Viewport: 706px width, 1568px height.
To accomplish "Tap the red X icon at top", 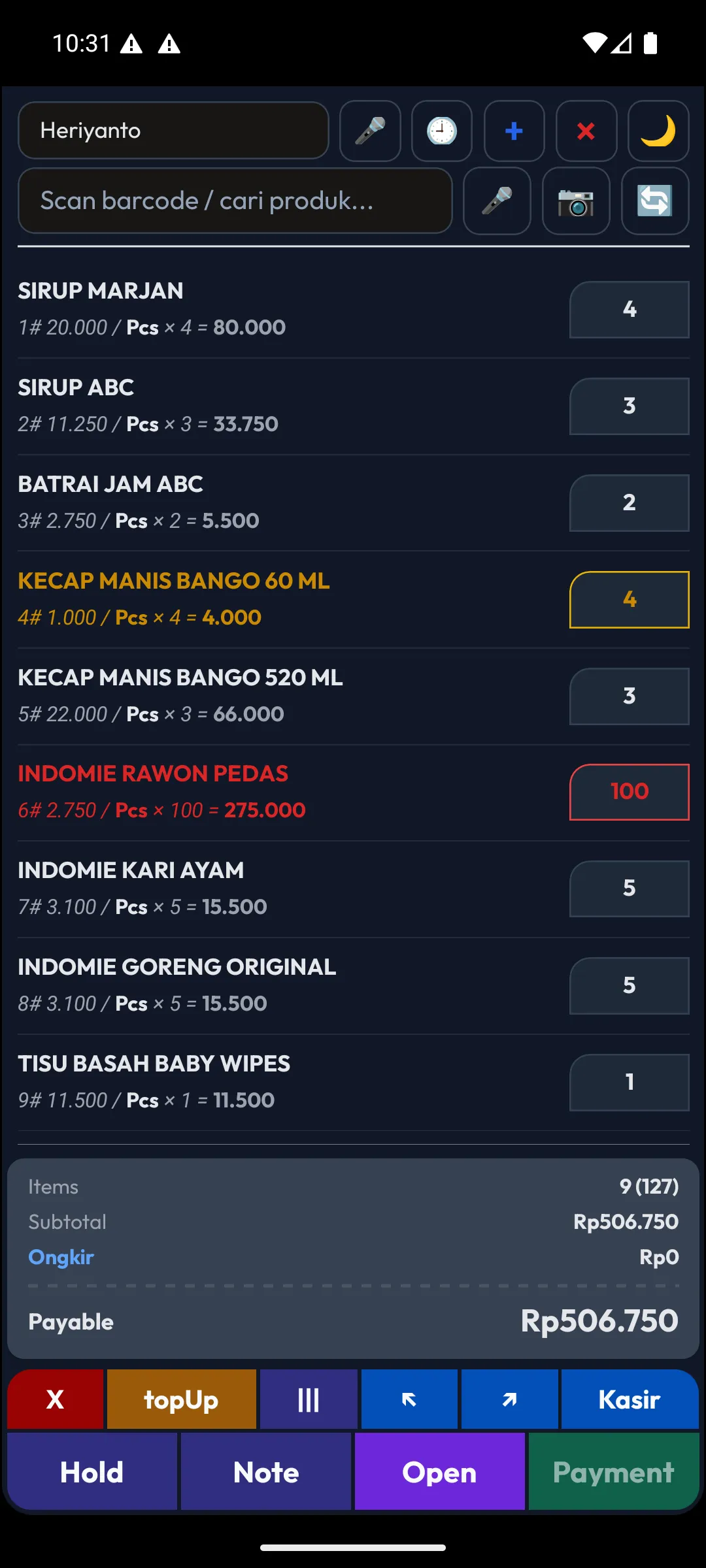I will tap(586, 131).
